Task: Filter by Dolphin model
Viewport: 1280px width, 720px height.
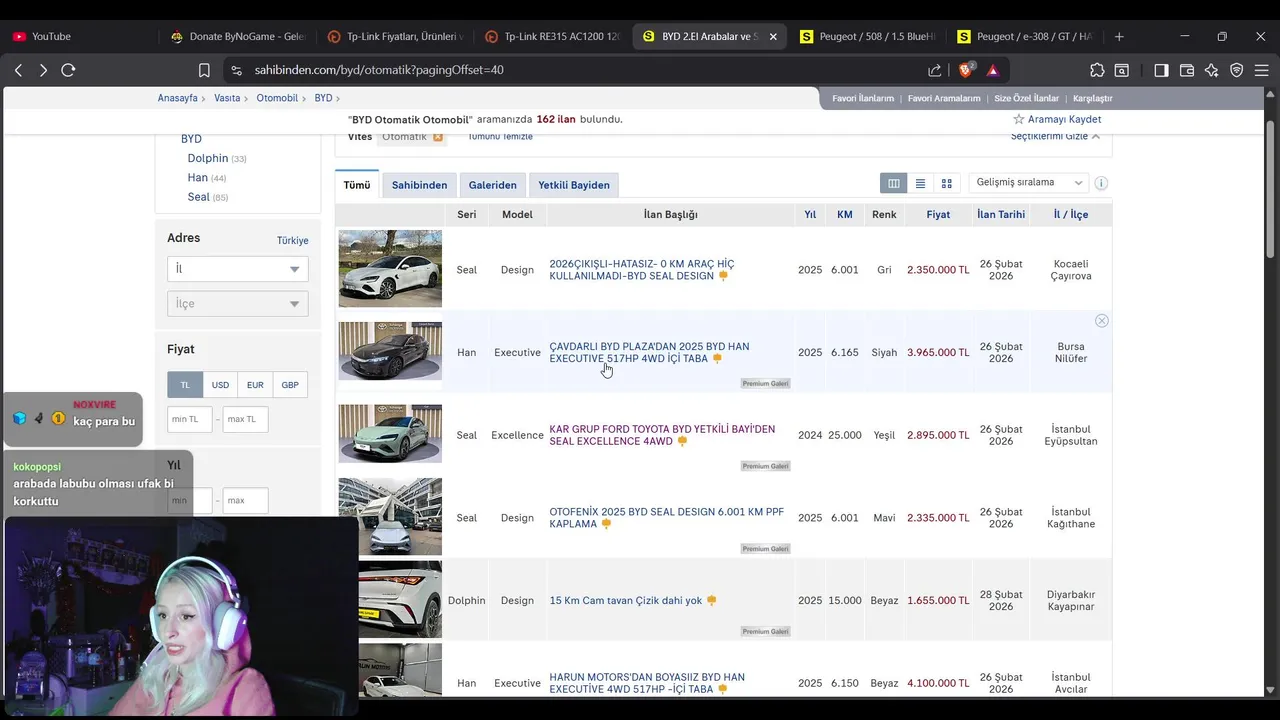Action: coord(208,158)
